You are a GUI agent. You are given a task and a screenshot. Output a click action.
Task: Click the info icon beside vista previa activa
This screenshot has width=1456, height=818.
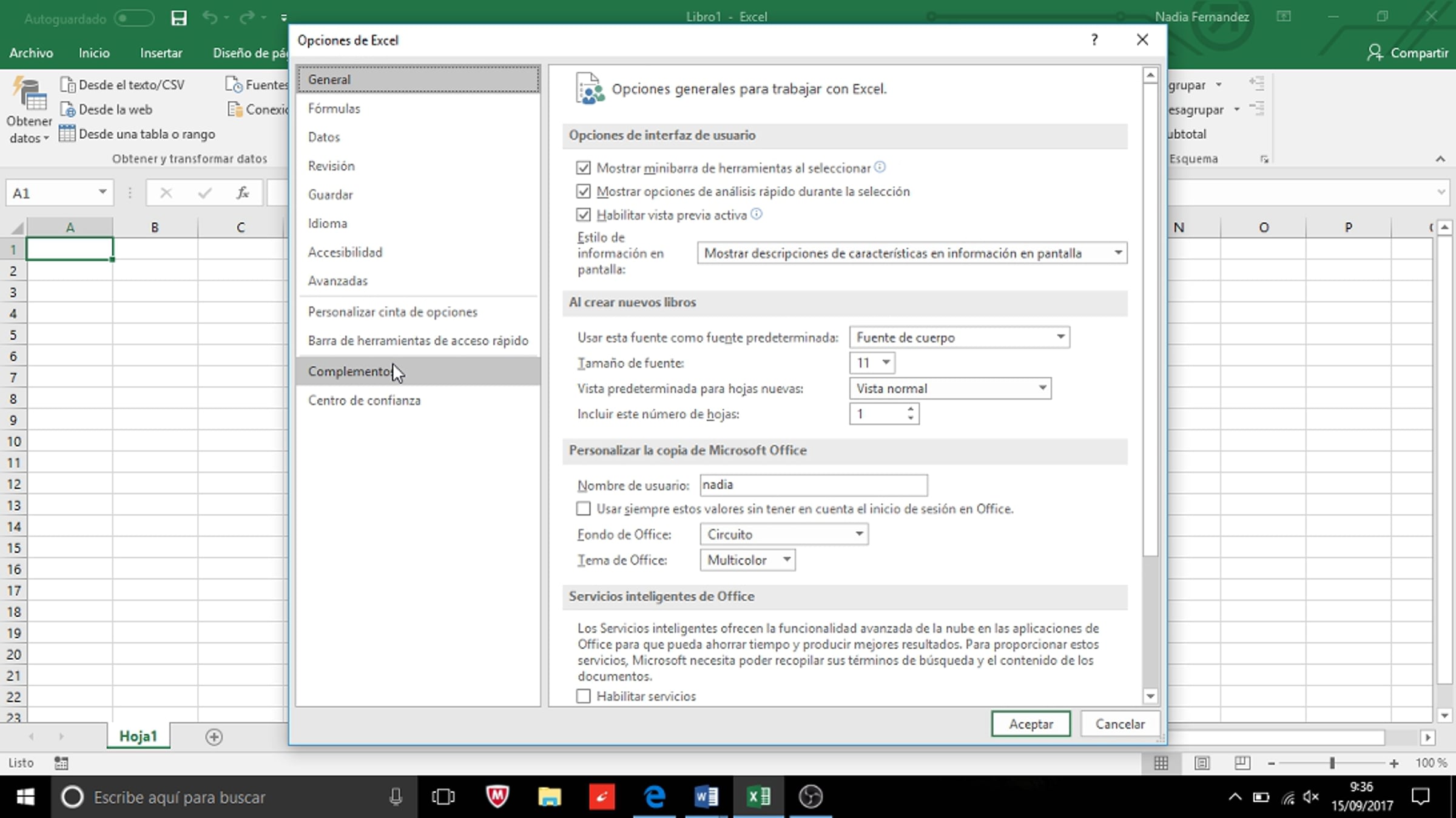[756, 214]
